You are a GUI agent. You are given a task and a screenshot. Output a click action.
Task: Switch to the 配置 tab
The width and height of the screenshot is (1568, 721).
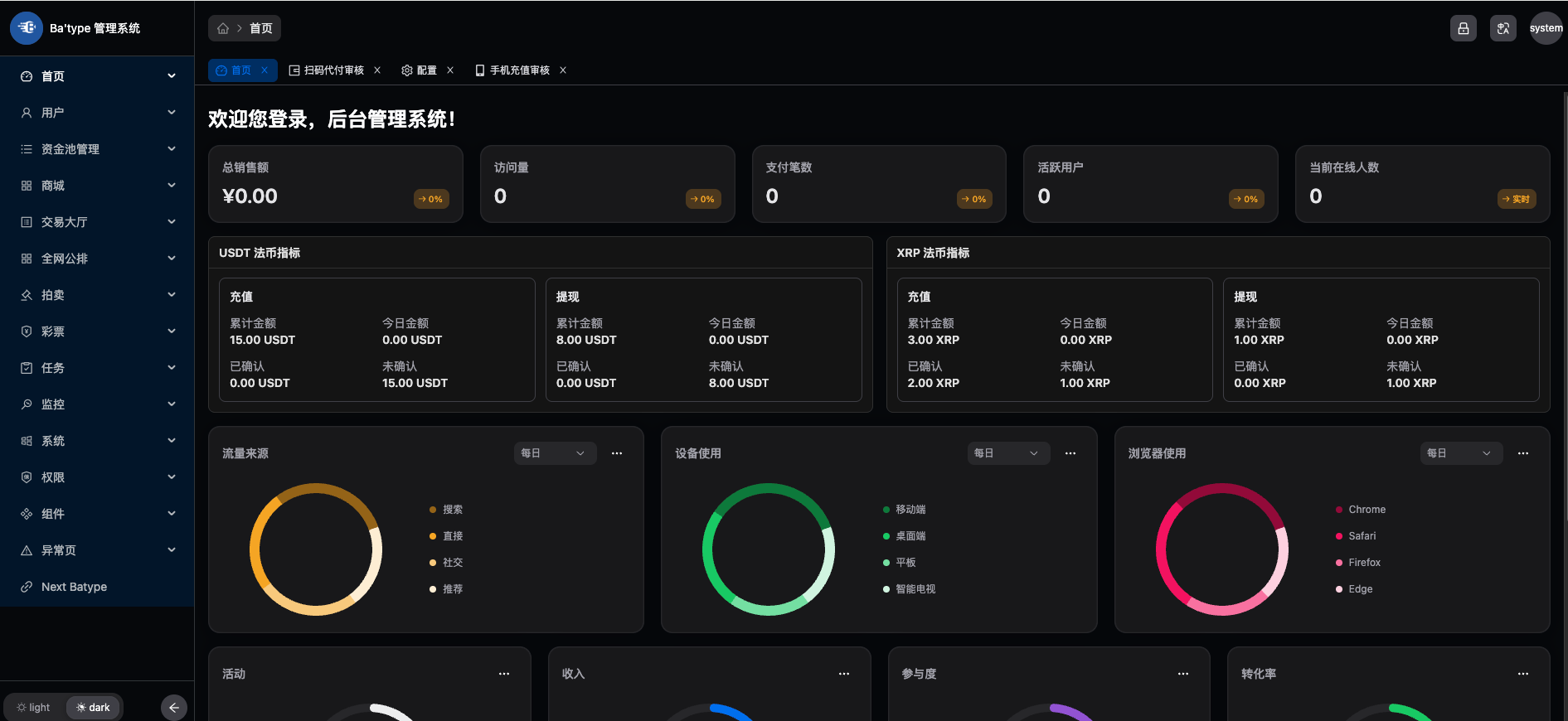[426, 70]
